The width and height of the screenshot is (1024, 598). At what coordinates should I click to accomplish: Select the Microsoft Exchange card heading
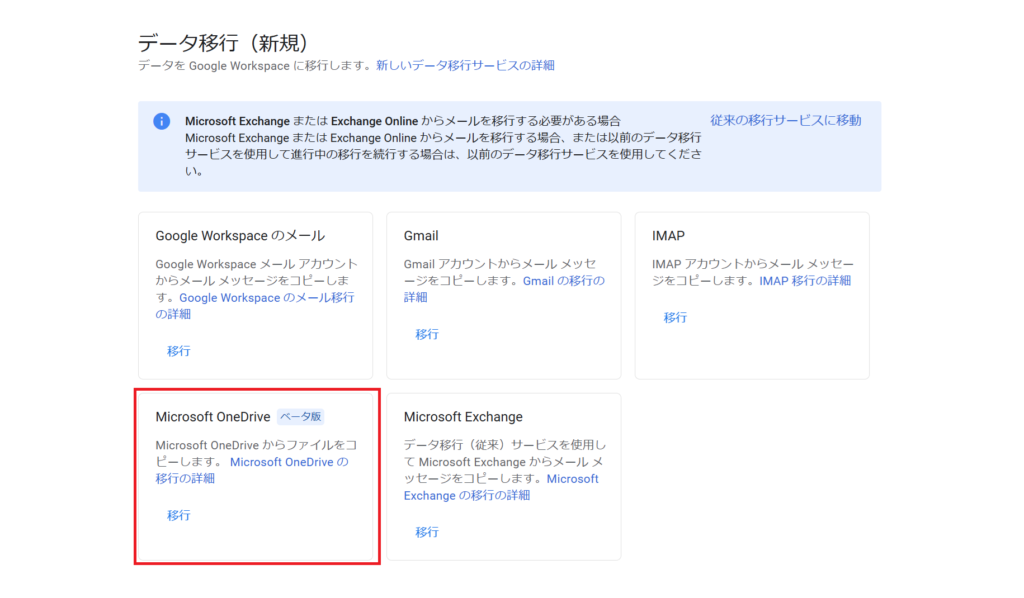pos(463,417)
